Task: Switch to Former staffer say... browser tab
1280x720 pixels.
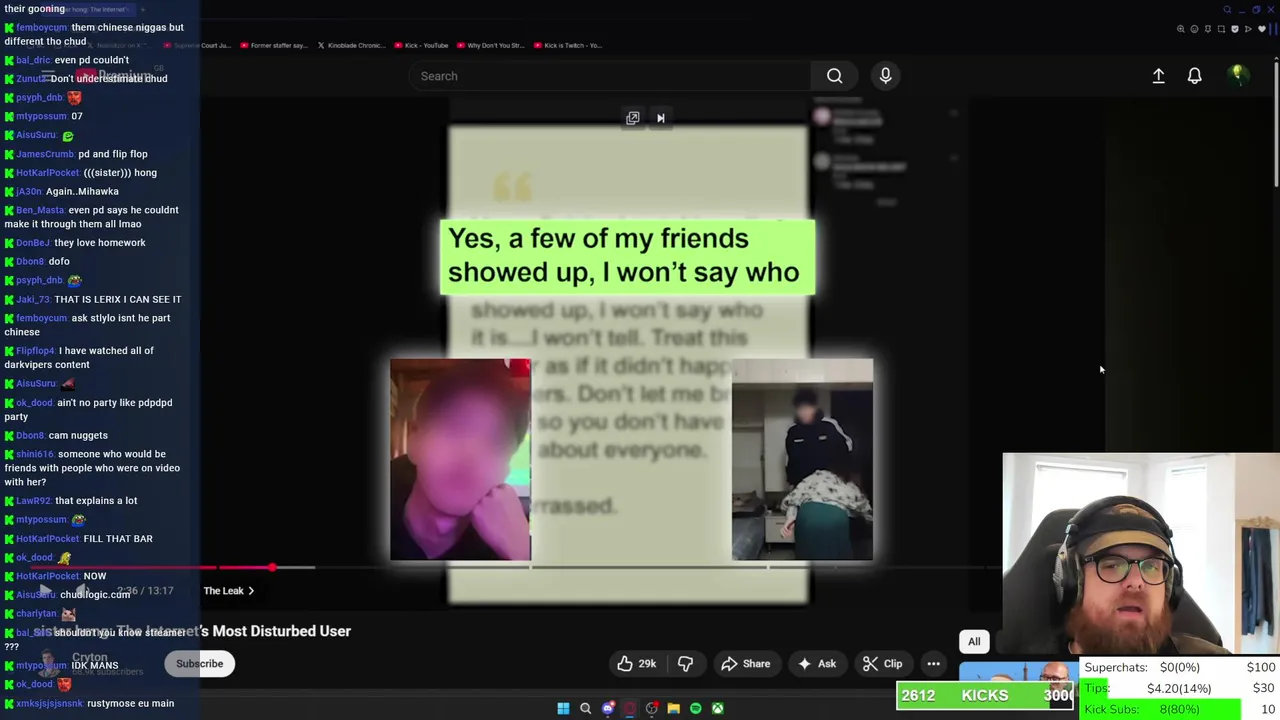Action: [x=274, y=45]
